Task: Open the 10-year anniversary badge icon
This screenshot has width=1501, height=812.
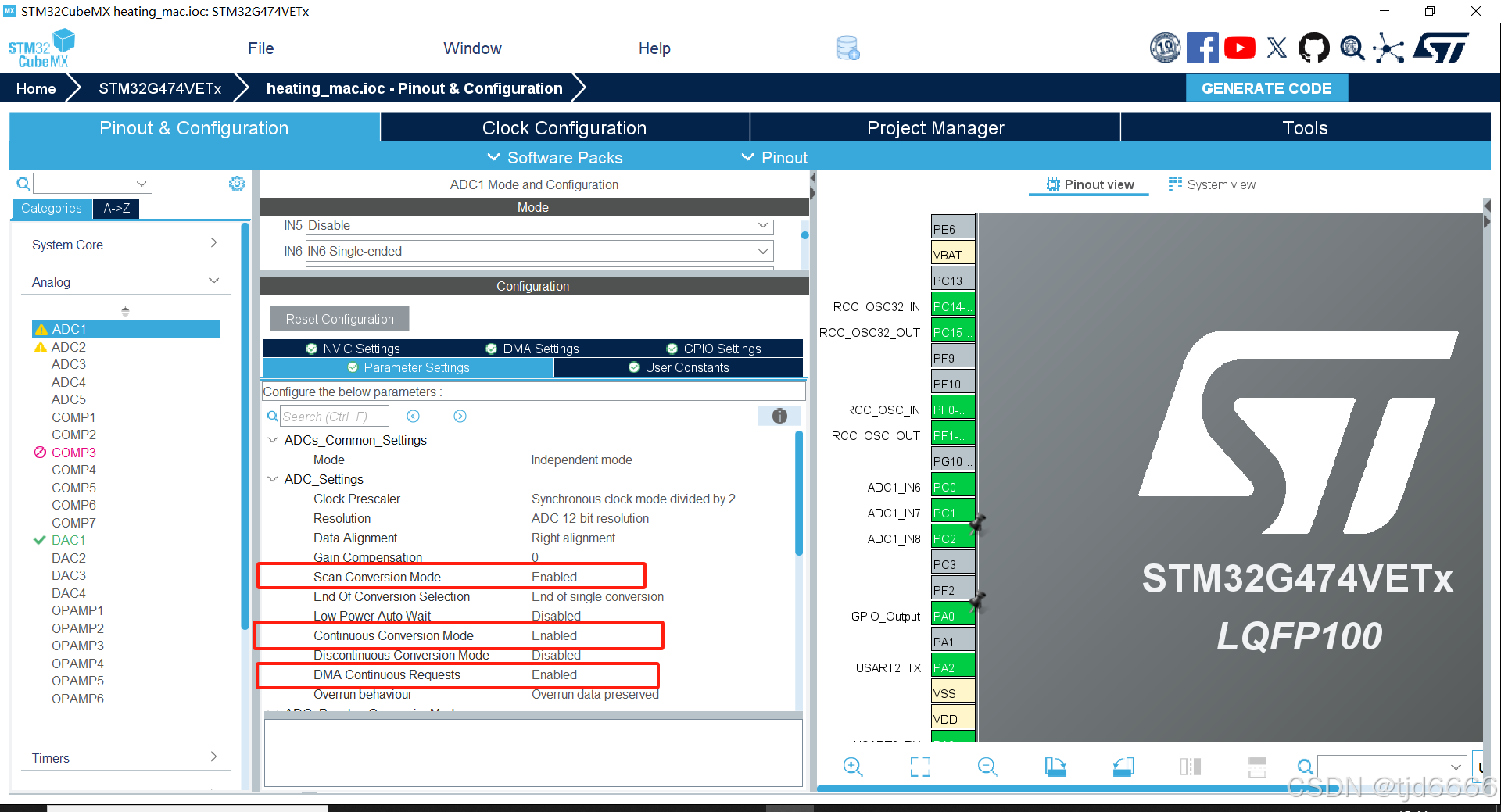Action: coord(1165,48)
